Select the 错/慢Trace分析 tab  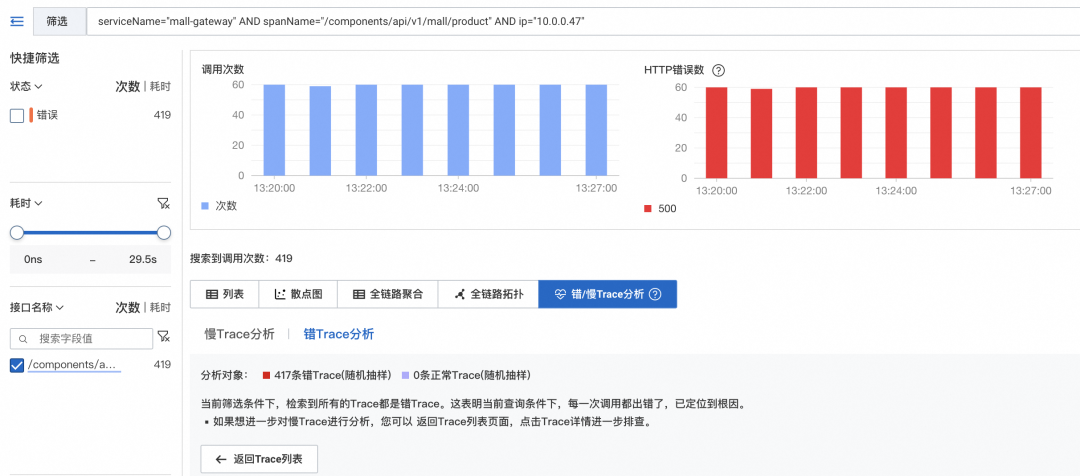(608, 294)
